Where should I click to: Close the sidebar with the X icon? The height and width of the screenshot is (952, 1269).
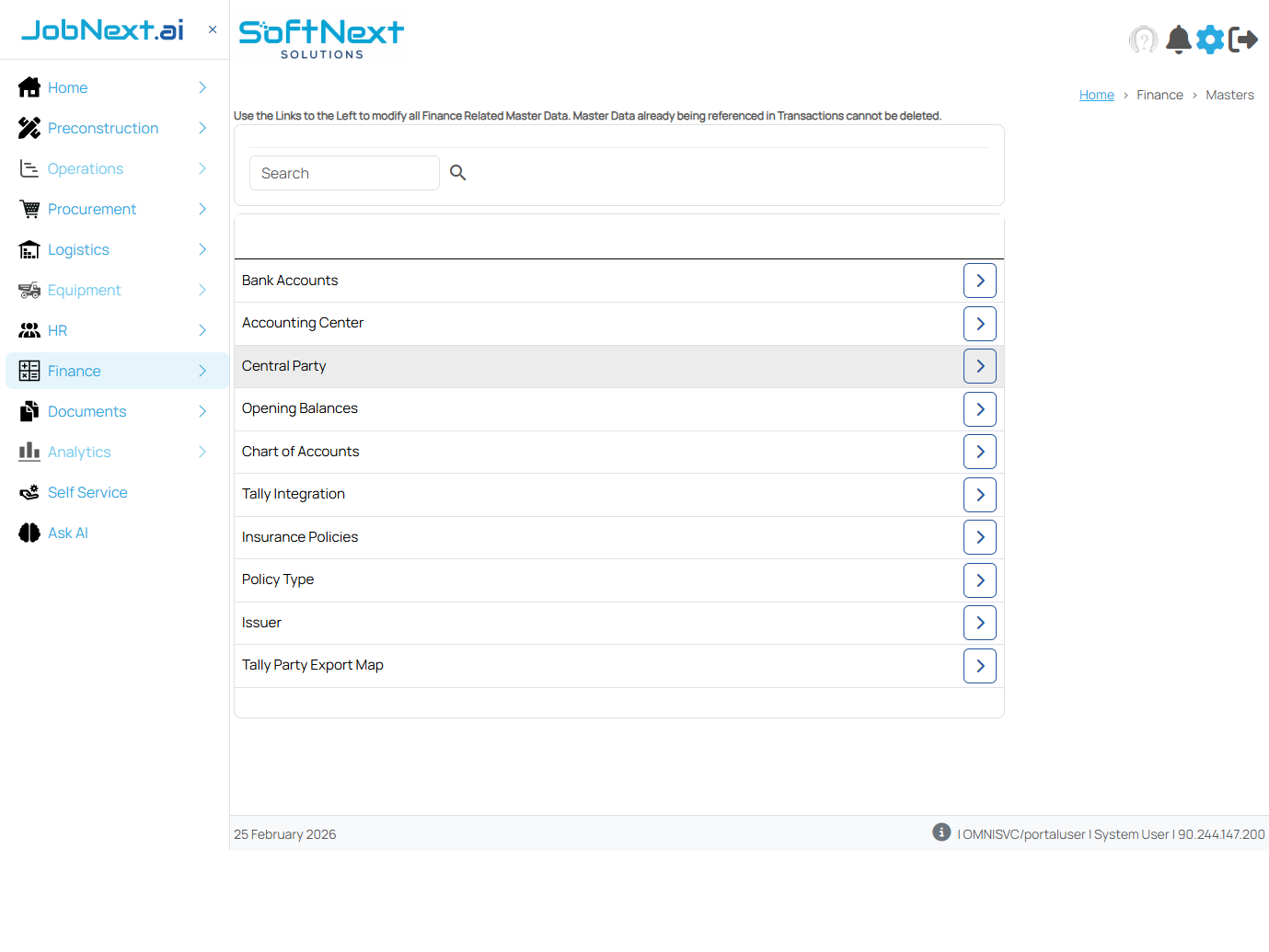[213, 29]
